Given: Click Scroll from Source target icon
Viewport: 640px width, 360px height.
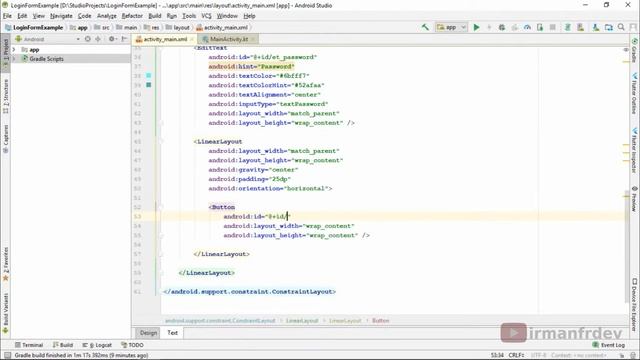Looking at the screenshot, I should (87, 39).
